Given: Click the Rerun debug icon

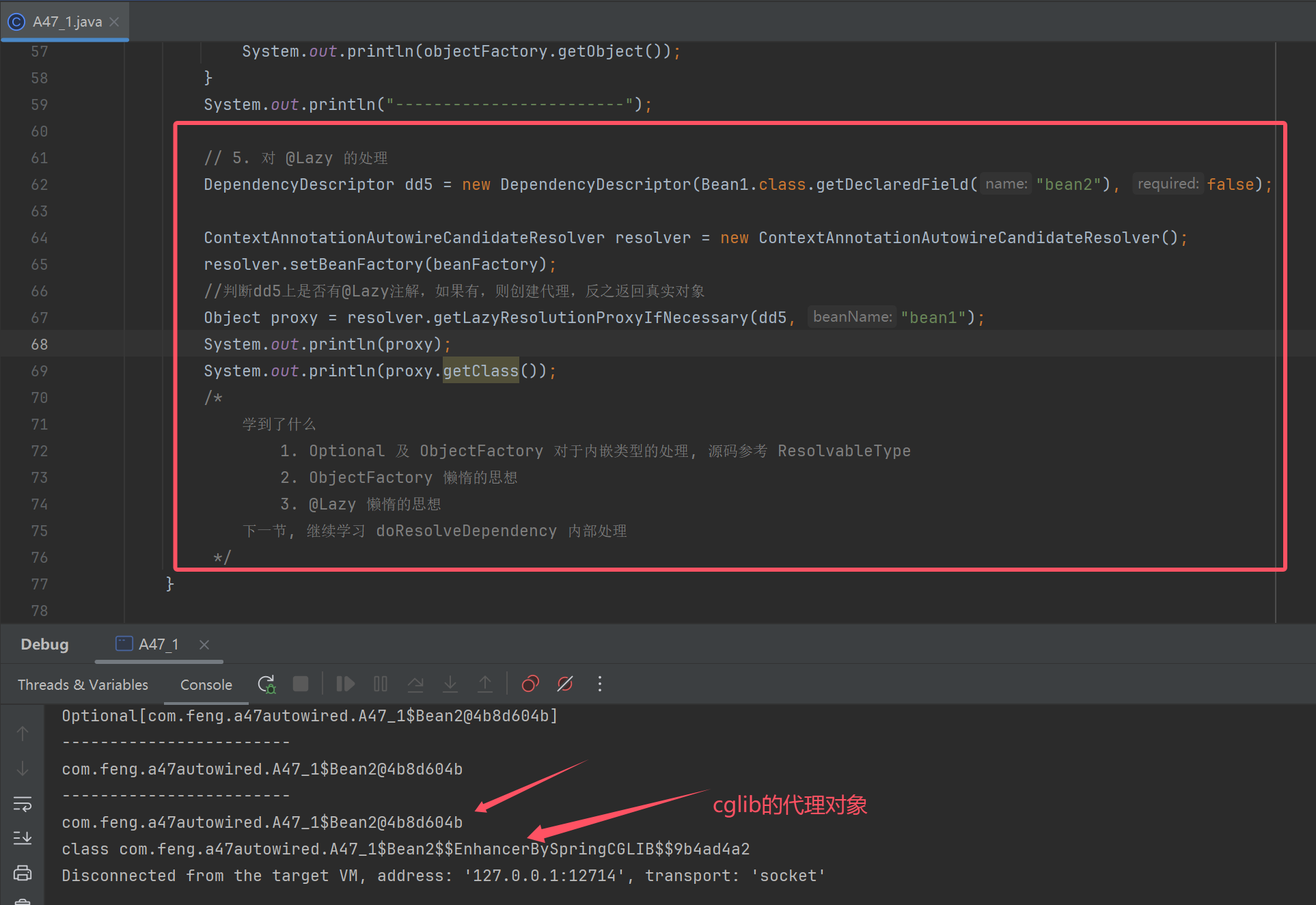Looking at the screenshot, I should coord(266,684).
